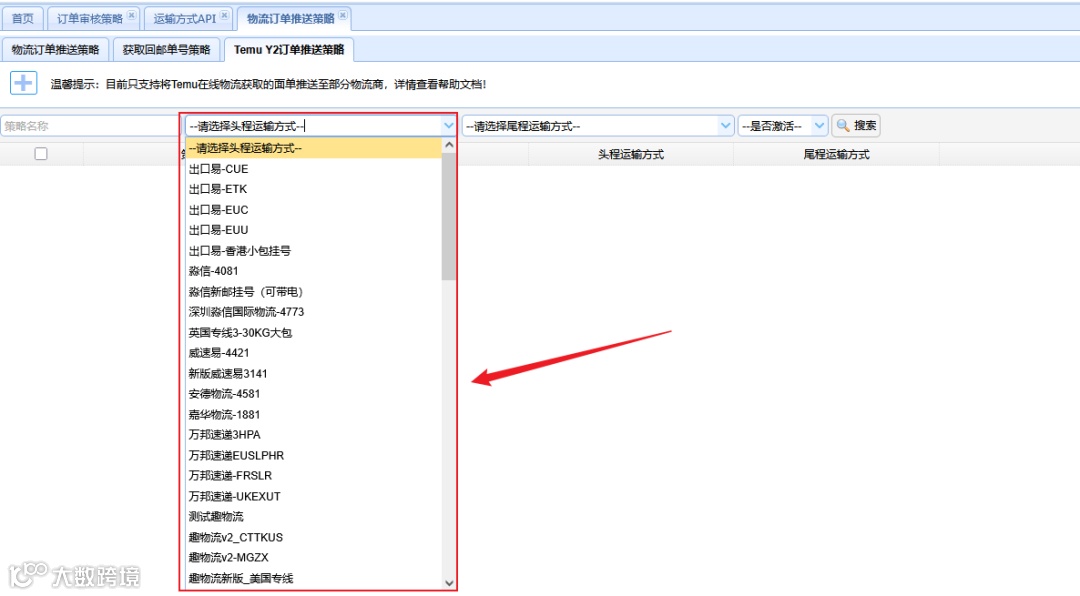Select 威速易-4421 option

click(313, 353)
